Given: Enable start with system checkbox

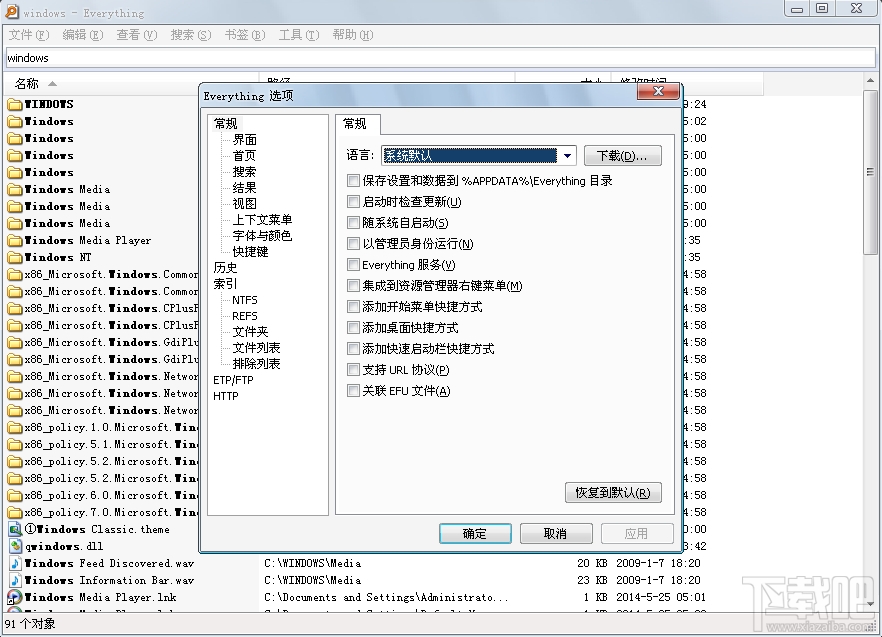Looking at the screenshot, I should point(353,223).
